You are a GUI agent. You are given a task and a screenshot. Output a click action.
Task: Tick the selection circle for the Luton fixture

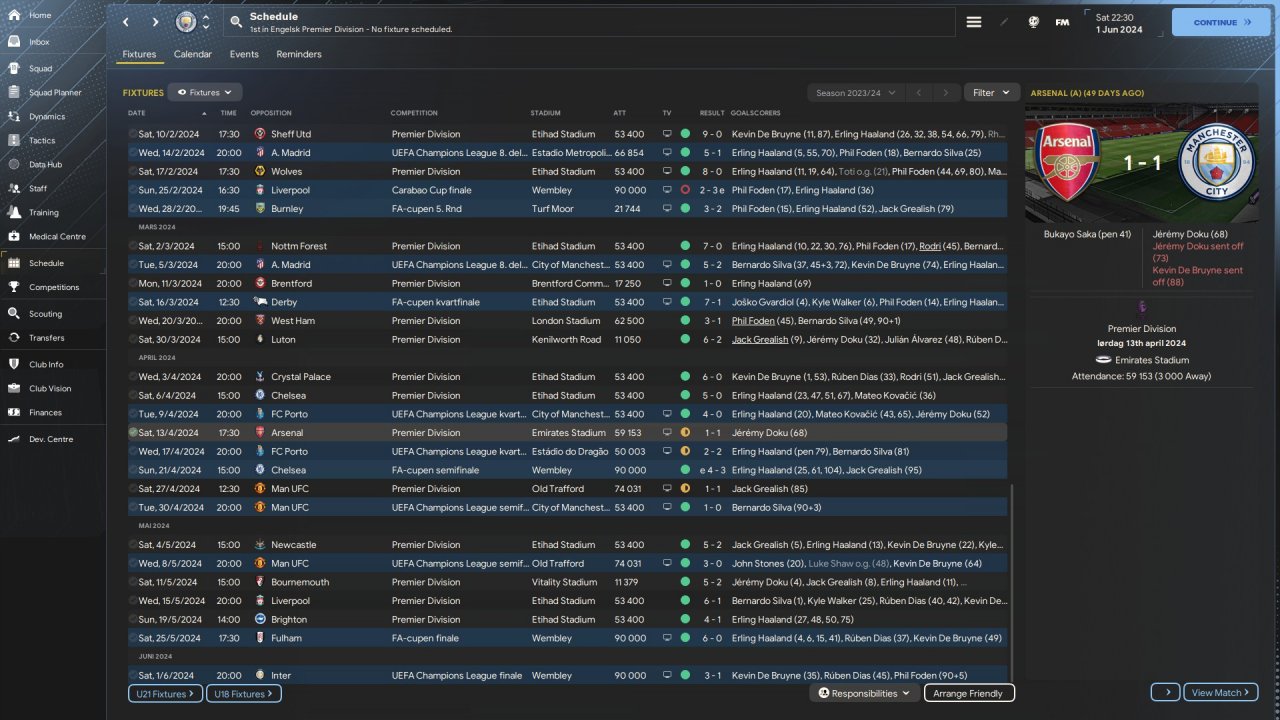pyautogui.click(x=133, y=340)
